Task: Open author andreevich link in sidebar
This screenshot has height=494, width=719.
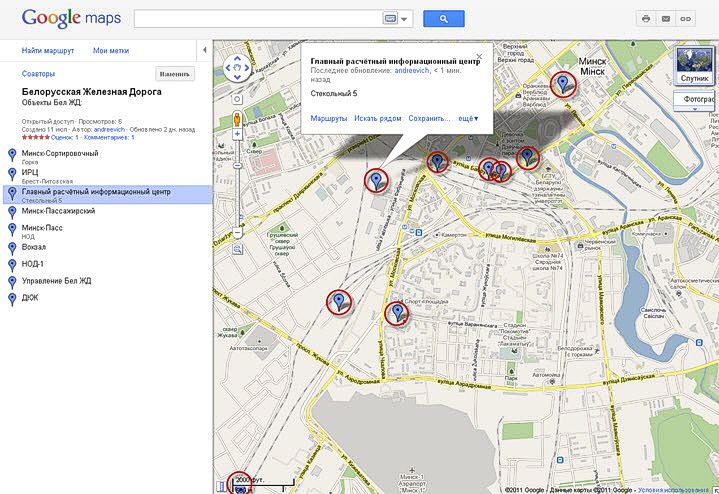Action: click(x=109, y=130)
